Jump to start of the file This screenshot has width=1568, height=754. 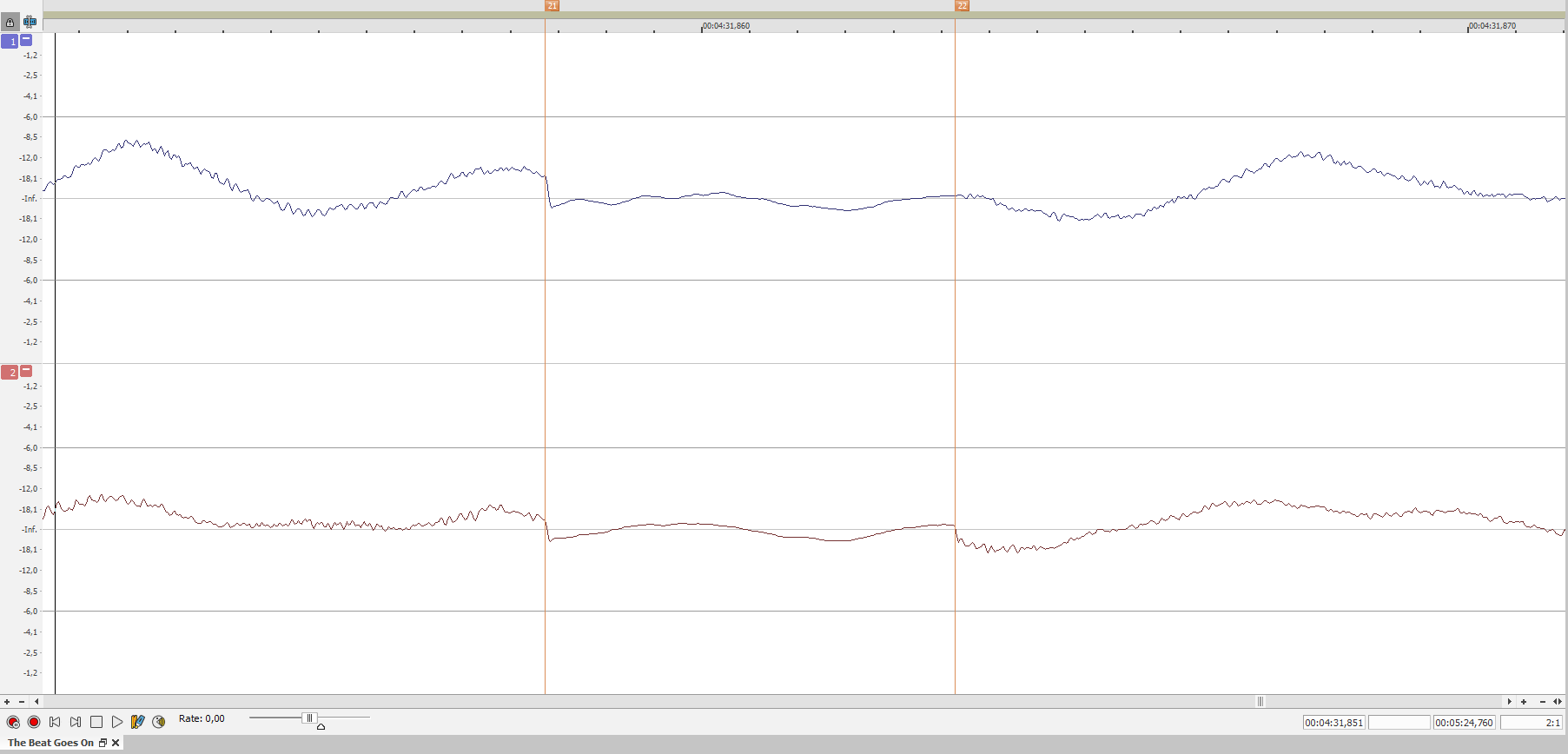[x=55, y=722]
